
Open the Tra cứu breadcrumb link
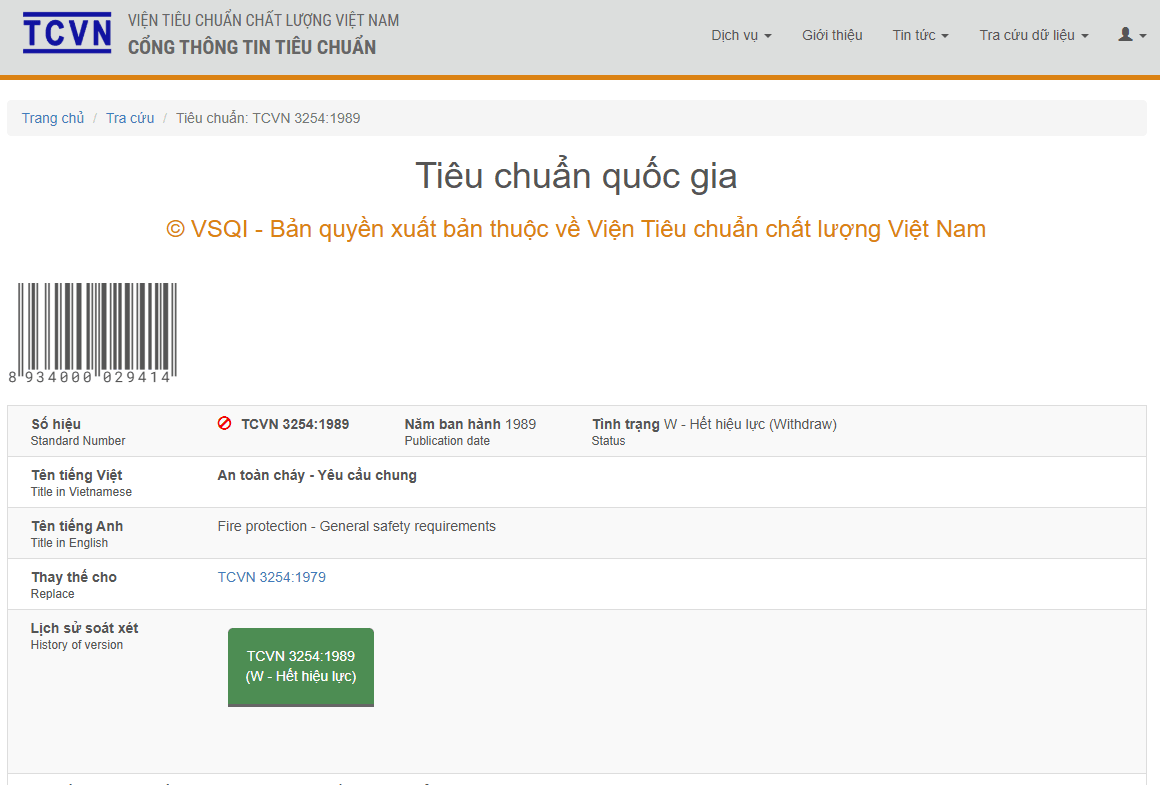pos(129,118)
